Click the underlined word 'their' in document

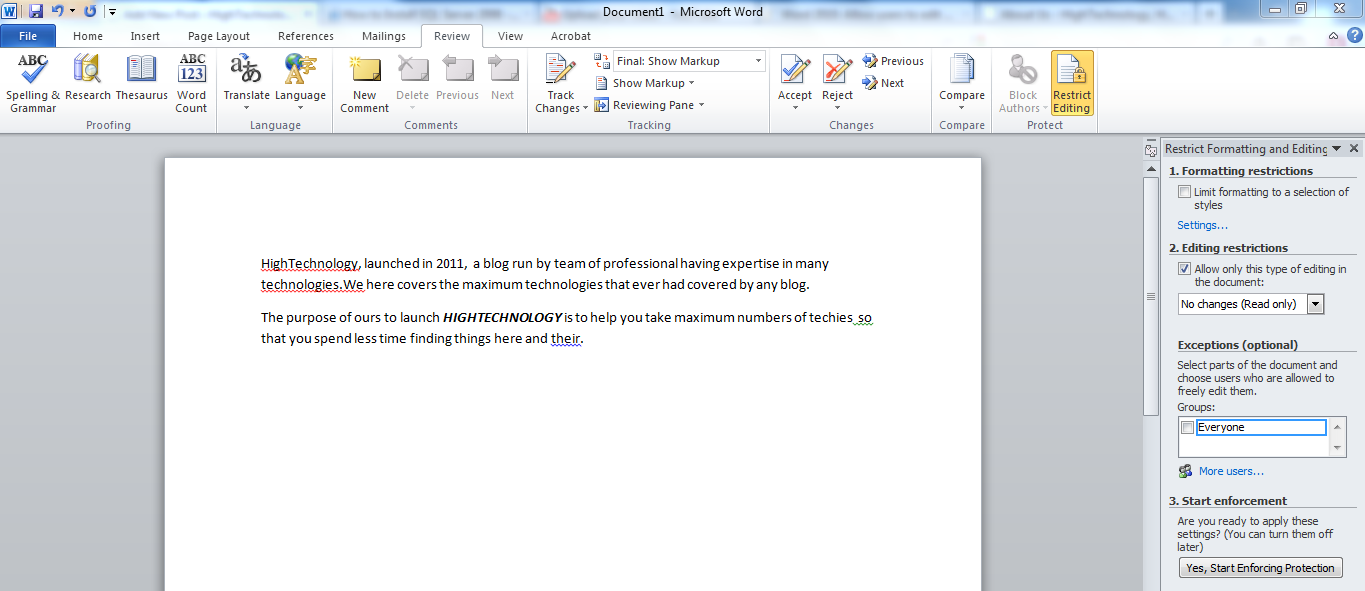565,338
